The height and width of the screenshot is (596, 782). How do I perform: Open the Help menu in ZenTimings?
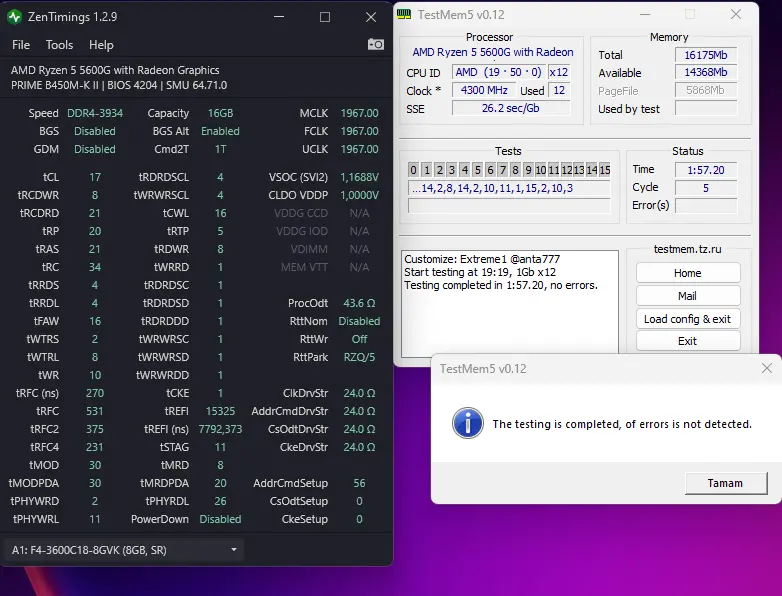[x=101, y=45]
